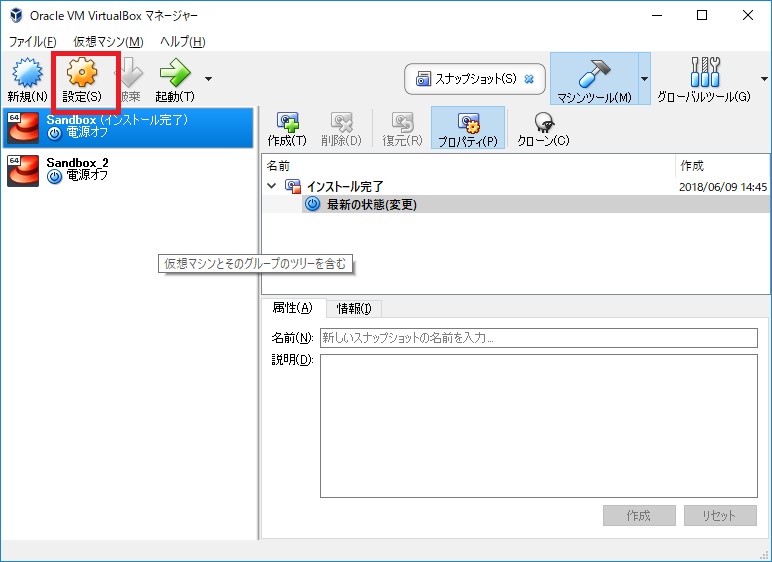Click the 復元(R) restore snapshot icon
This screenshot has width=772, height=562.
click(x=403, y=122)
